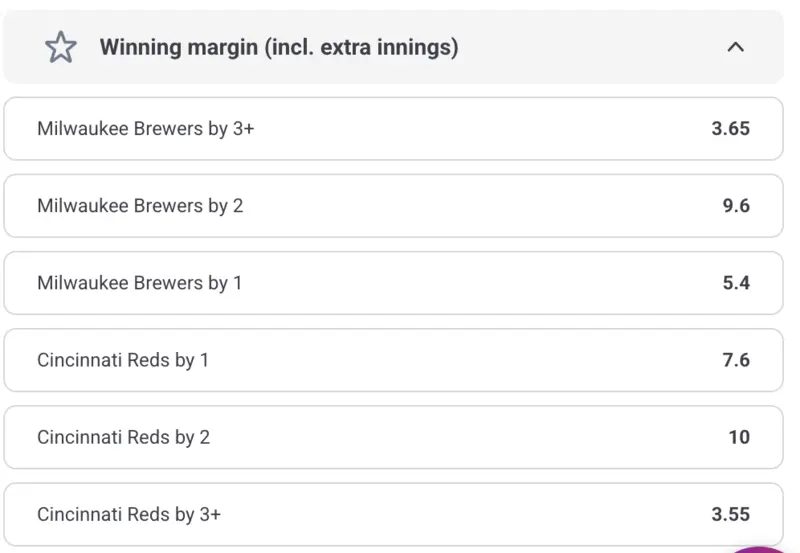The height and width of the screenshot is (553, 800).
Task: Pick the 3.55 odds value
Action: pyautogui.click(x=730, y=514)
